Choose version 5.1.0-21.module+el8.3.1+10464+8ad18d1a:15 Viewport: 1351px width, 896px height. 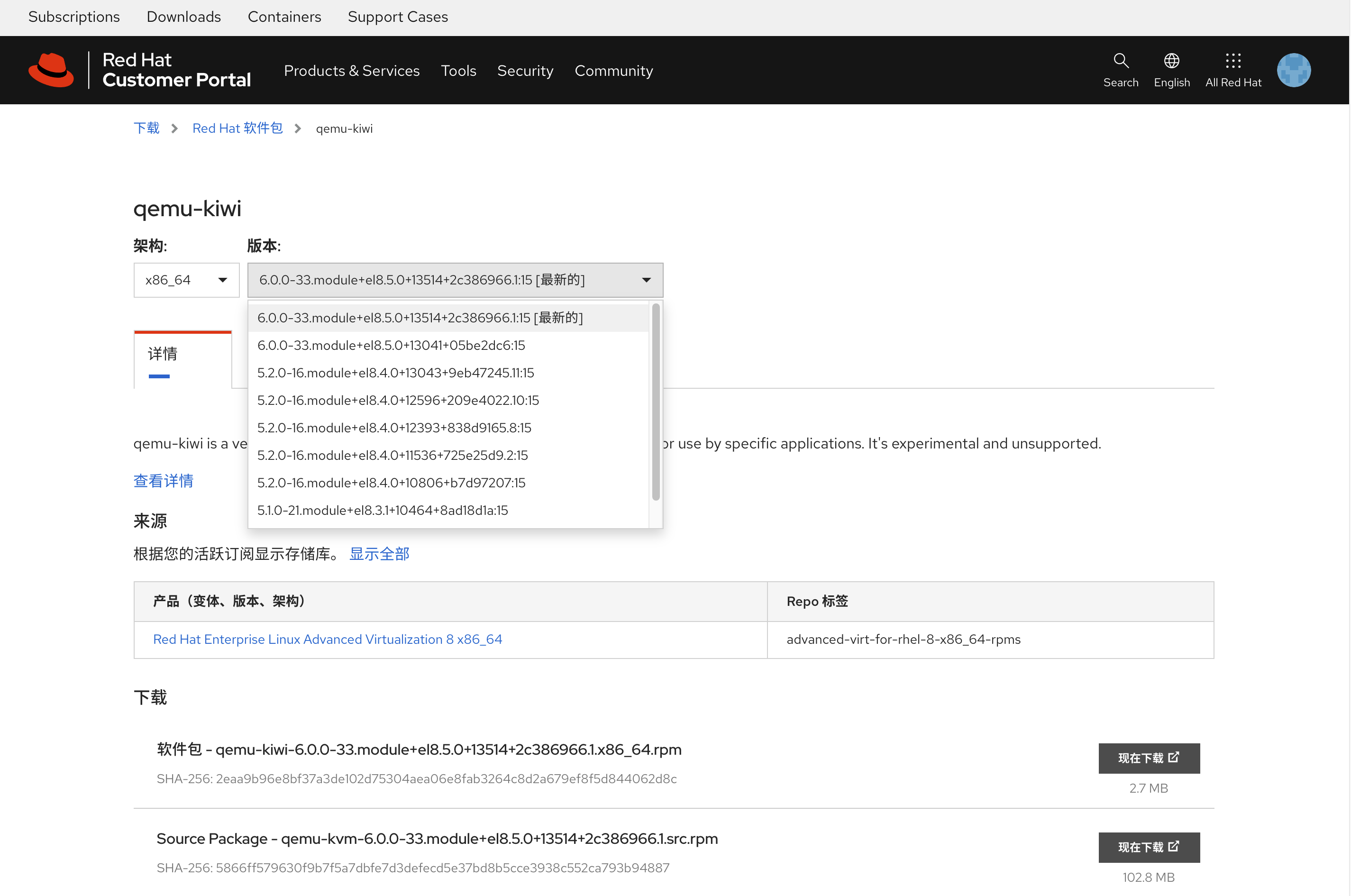[383, 510]
